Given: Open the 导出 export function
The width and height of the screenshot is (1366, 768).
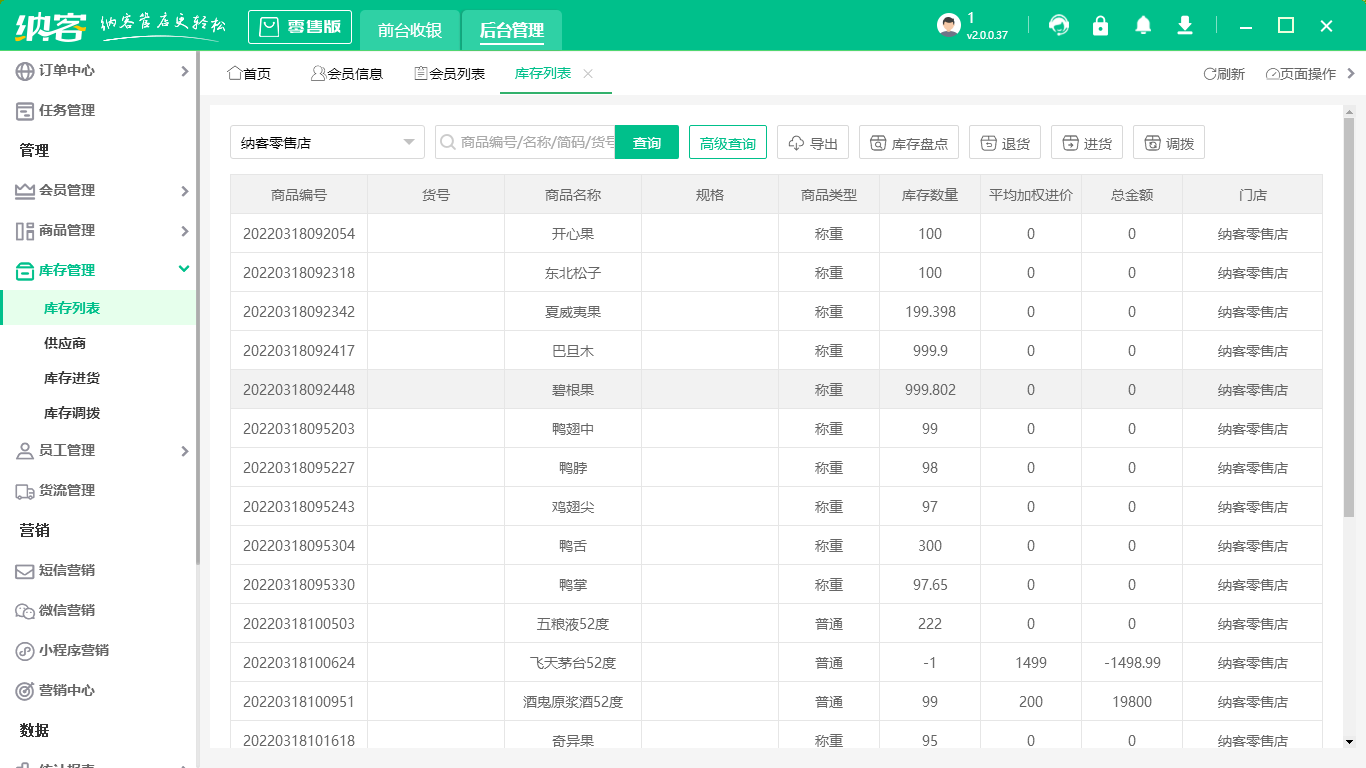Looking at the screenshot, I should coord(813,141).
